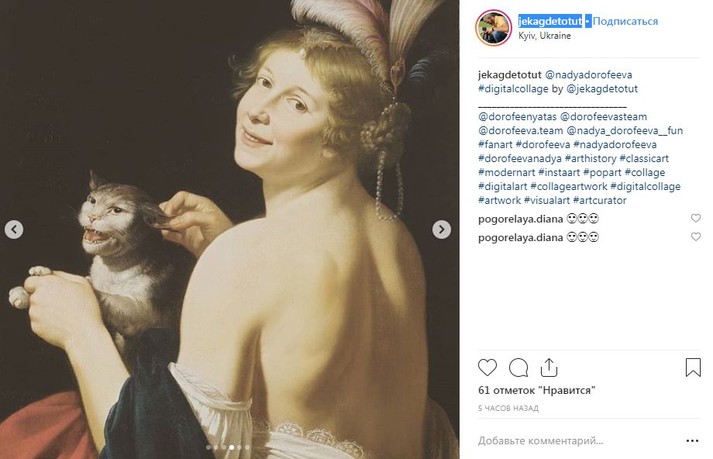Viewport: 713px width, 459px height.
Task: Click the Добавьте комментарий input field
Action: 570,440
